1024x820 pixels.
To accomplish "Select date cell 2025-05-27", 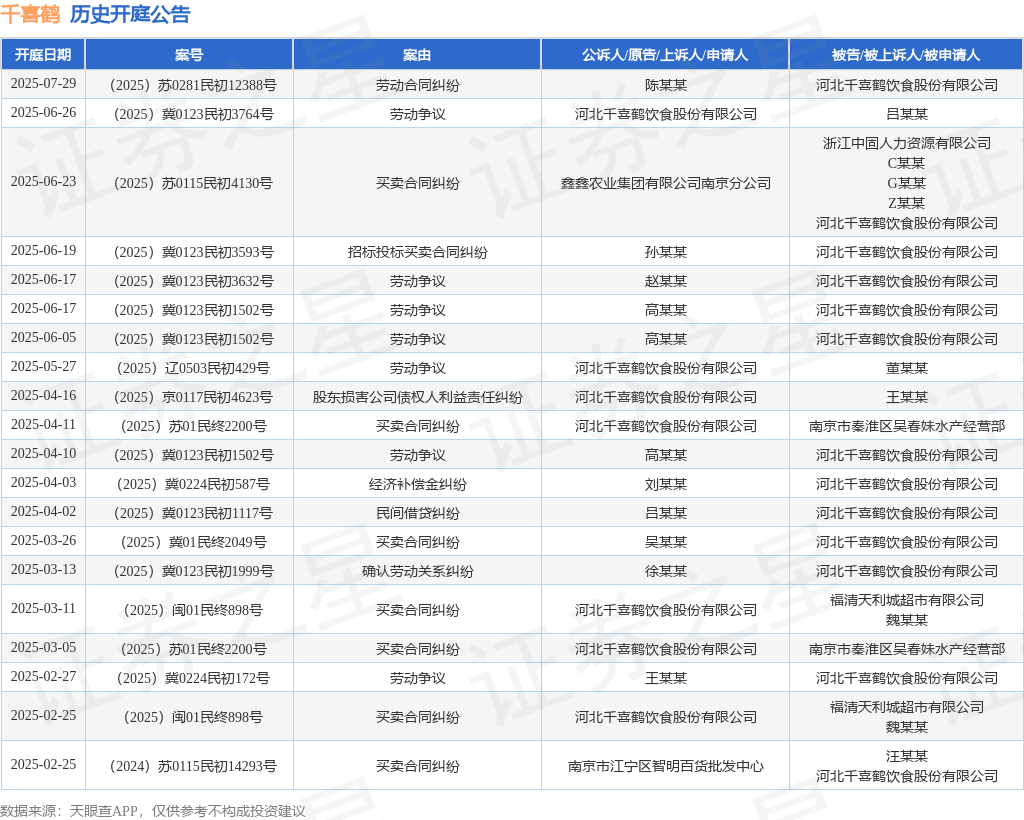I will pyautogui.click(x=43, y=367).
